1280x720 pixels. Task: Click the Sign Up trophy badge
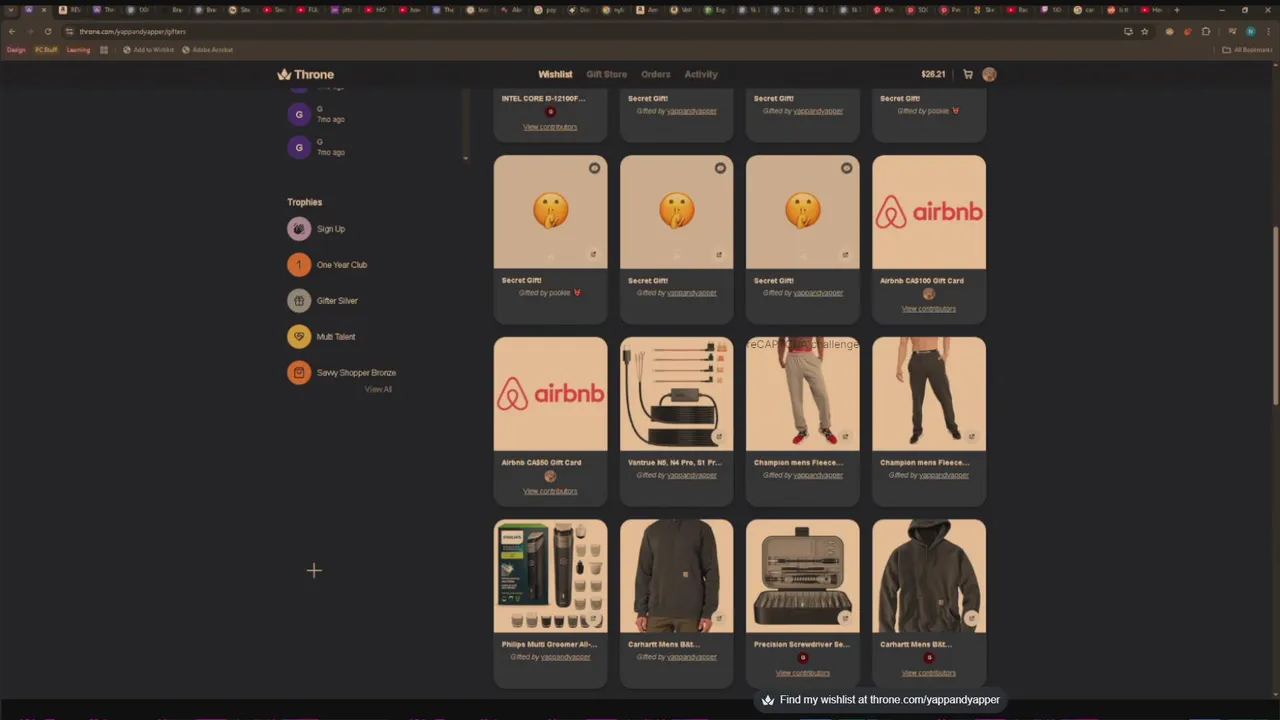pyautogui.click(x=299, y=229)
